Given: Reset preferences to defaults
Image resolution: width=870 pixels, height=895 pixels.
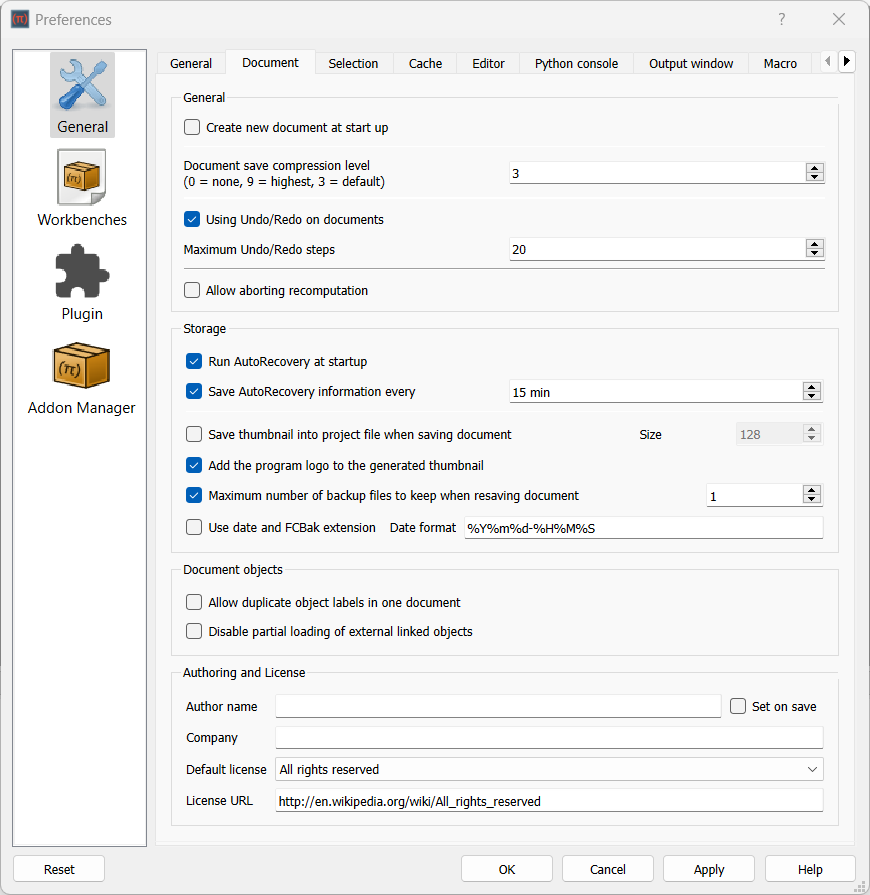Looking at the screenshot, I should [59, 868].
